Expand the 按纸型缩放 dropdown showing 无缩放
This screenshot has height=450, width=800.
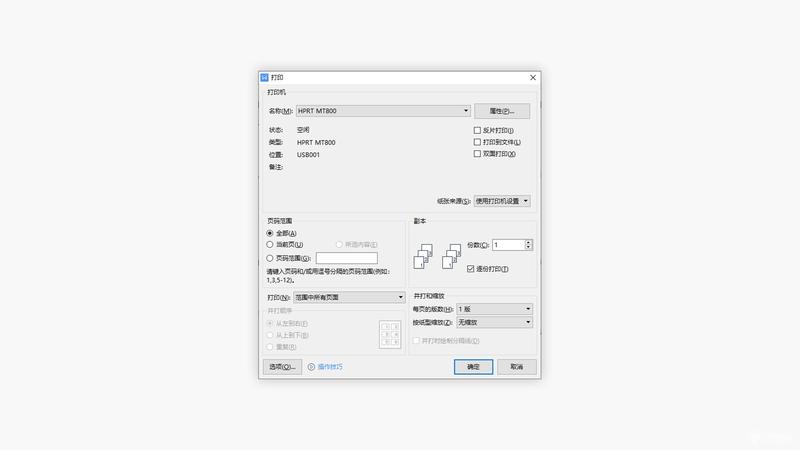click(x=494, y=322)
